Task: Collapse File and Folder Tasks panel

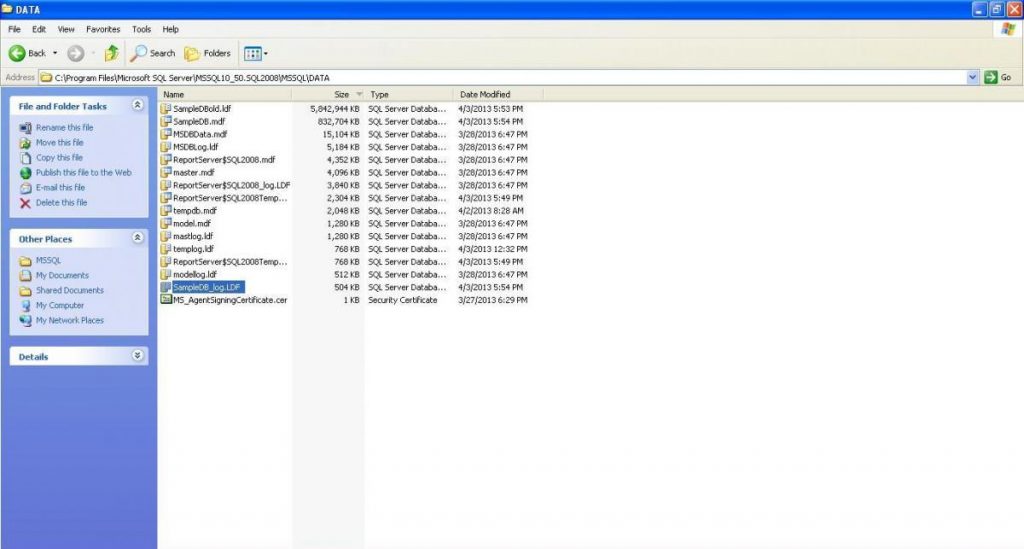Action: point(137,105)
